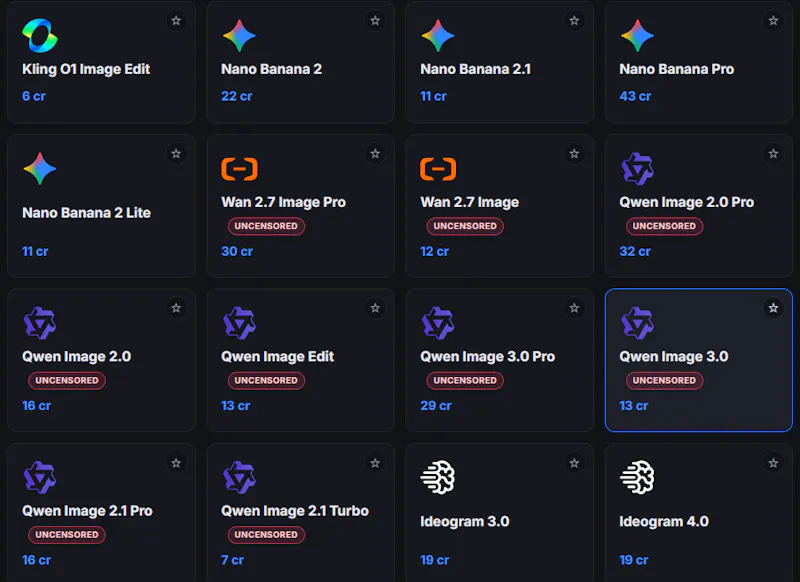Viewport: 800px width, 582px height.
Task: Select the Nano Banana Pro title
Action: 677,69
